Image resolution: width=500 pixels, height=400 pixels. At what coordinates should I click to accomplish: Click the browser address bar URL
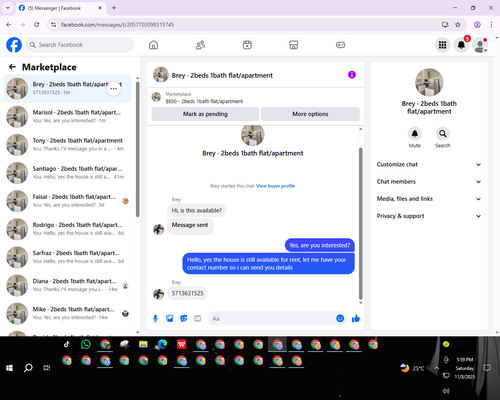click(117, 25)
